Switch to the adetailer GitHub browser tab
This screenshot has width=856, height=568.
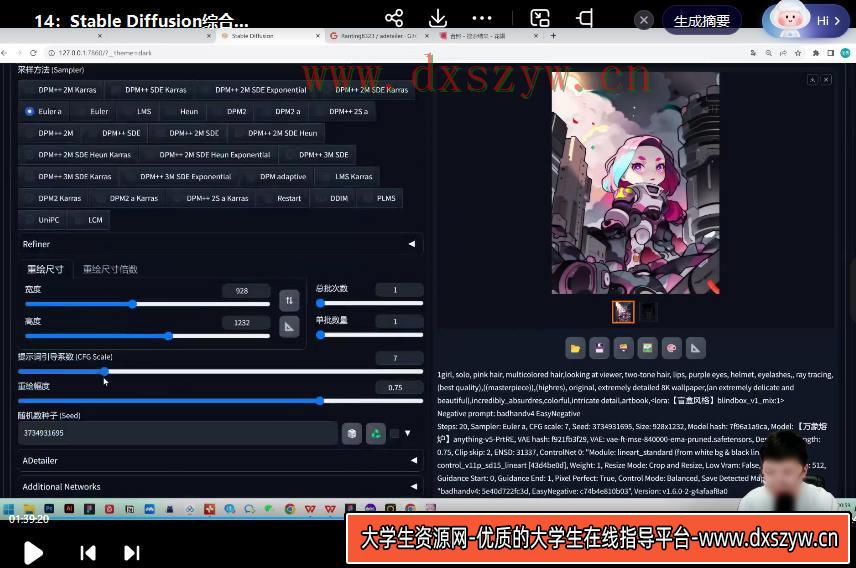click(378, 36)
